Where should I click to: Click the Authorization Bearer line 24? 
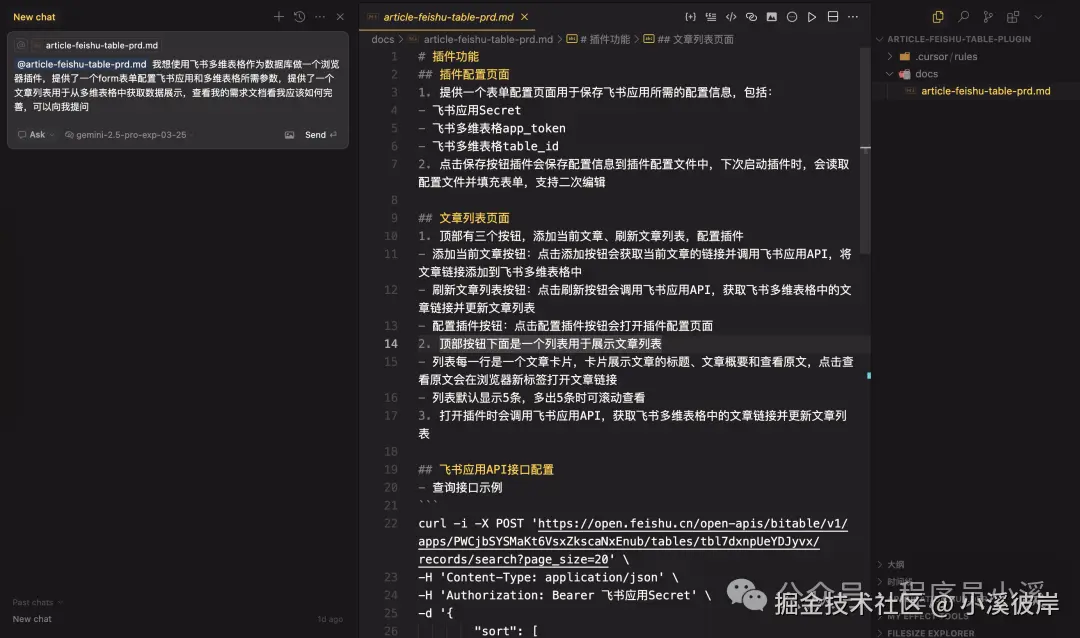[564, 595]
